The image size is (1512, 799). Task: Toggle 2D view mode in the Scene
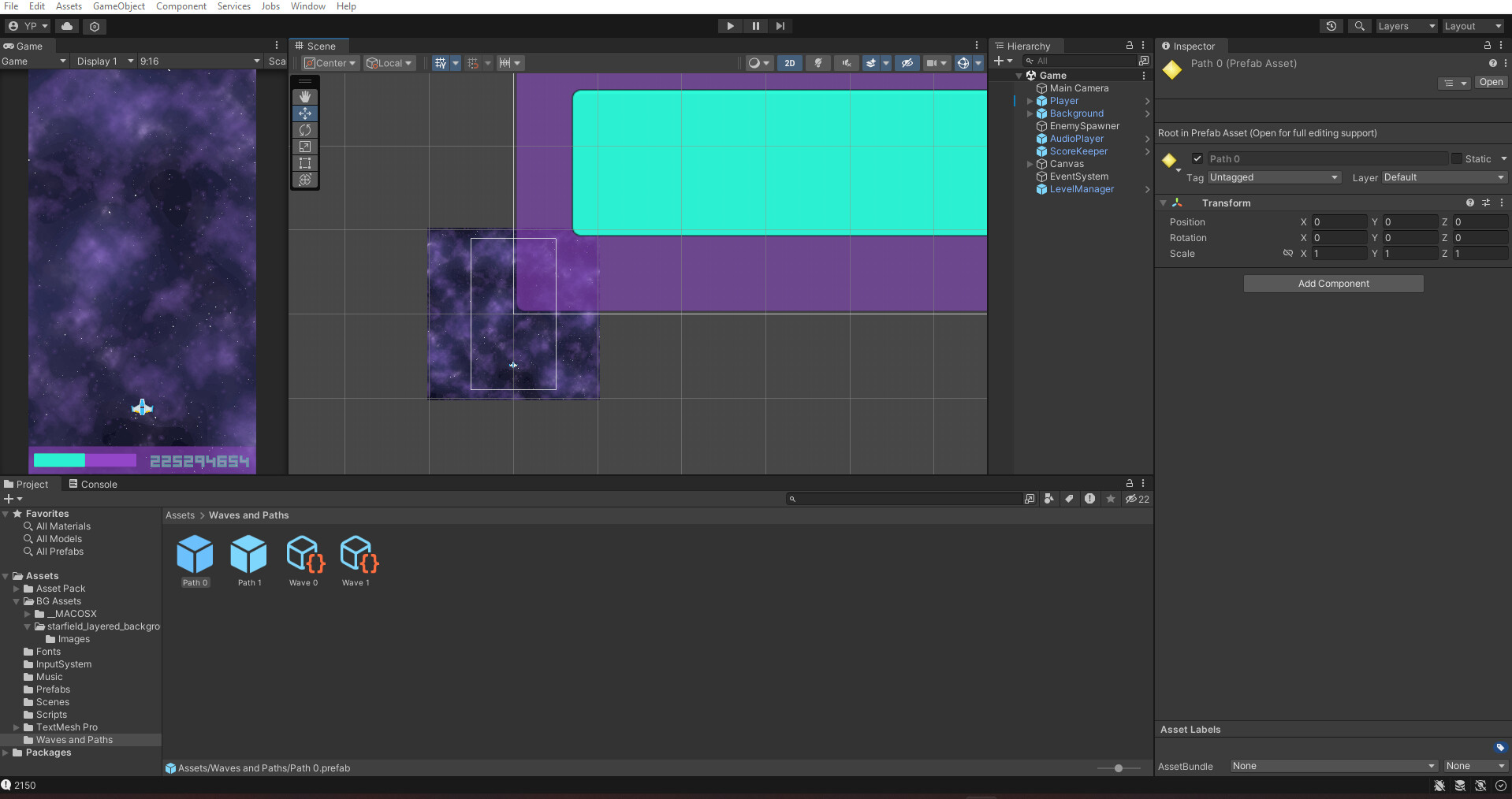coord(789,63)
